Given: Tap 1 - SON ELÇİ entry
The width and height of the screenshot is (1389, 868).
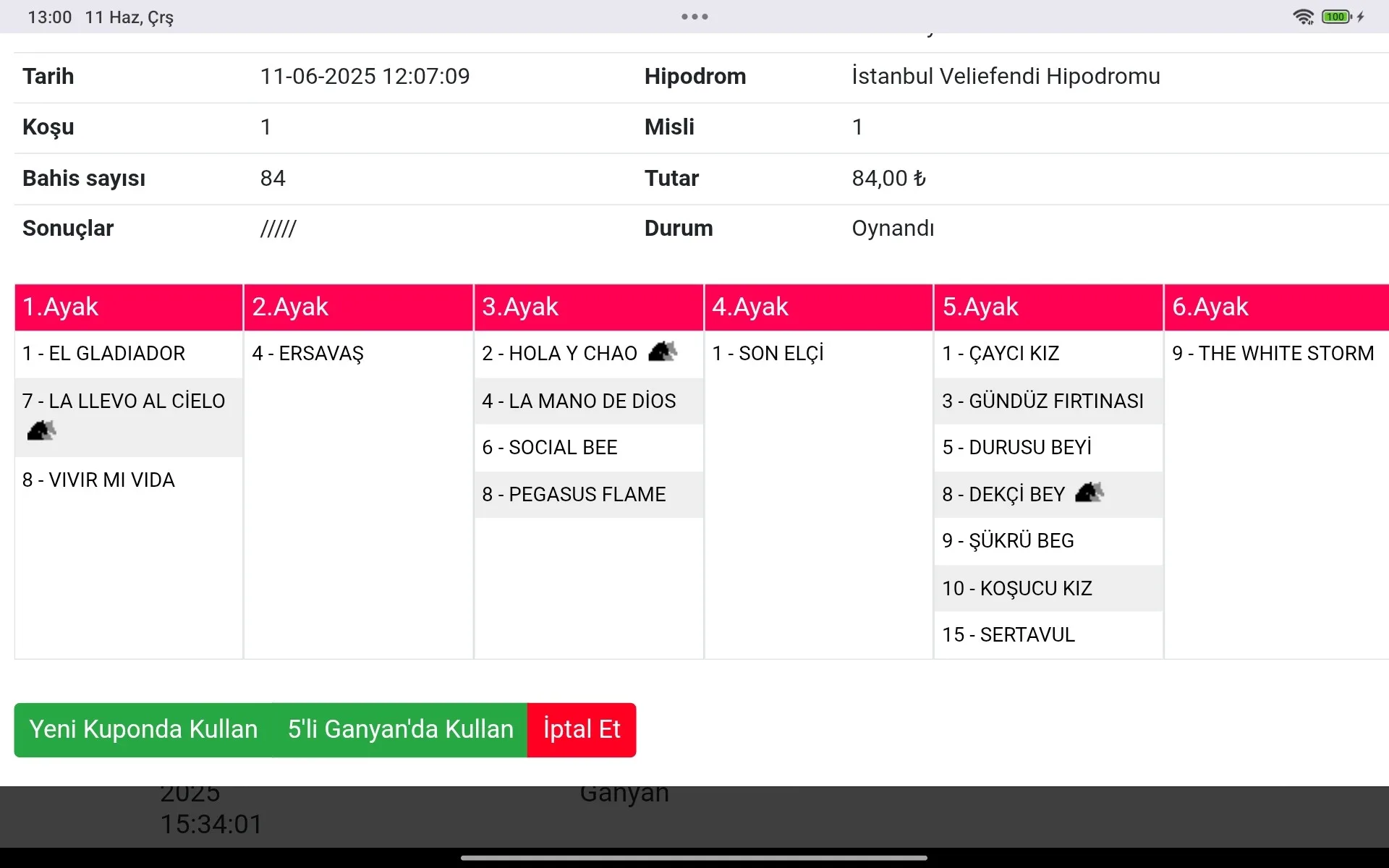Looking at the screenshot, I should tap(768, 354).
